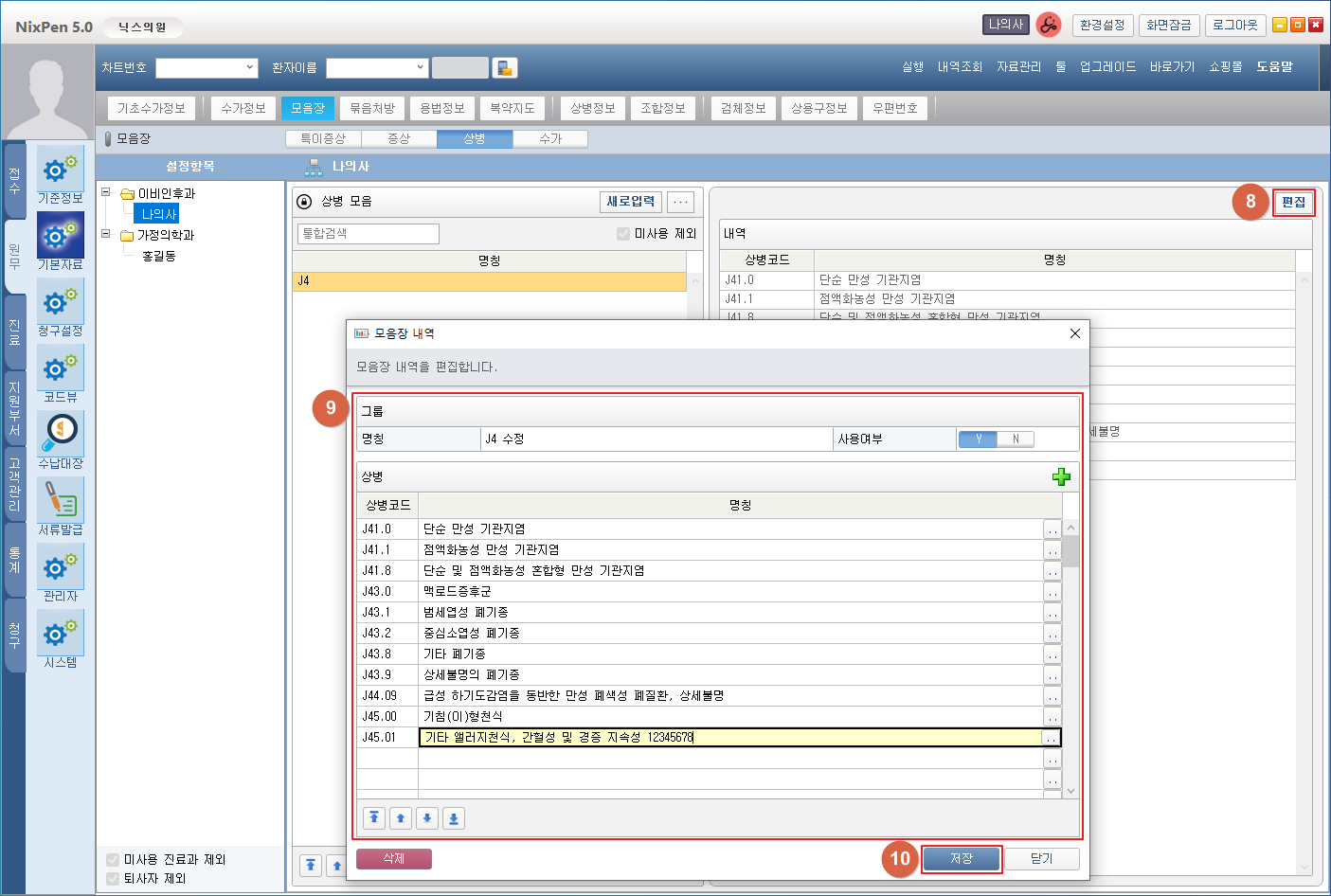Viewport: 1331px width, 896px height.
Task: Select the 증상 sub-tab
Action: [x=399, y=139]
